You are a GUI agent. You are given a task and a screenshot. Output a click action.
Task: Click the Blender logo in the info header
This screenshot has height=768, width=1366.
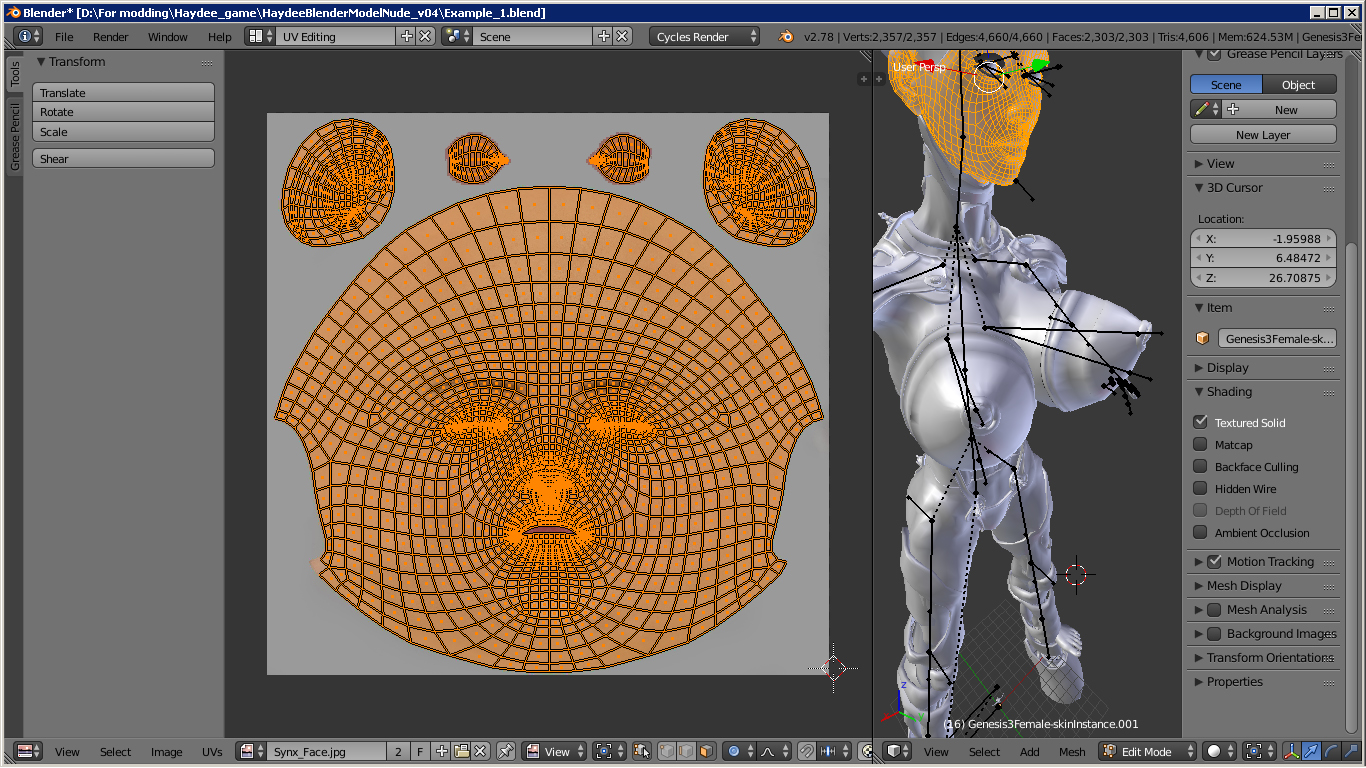click(786, 36)
